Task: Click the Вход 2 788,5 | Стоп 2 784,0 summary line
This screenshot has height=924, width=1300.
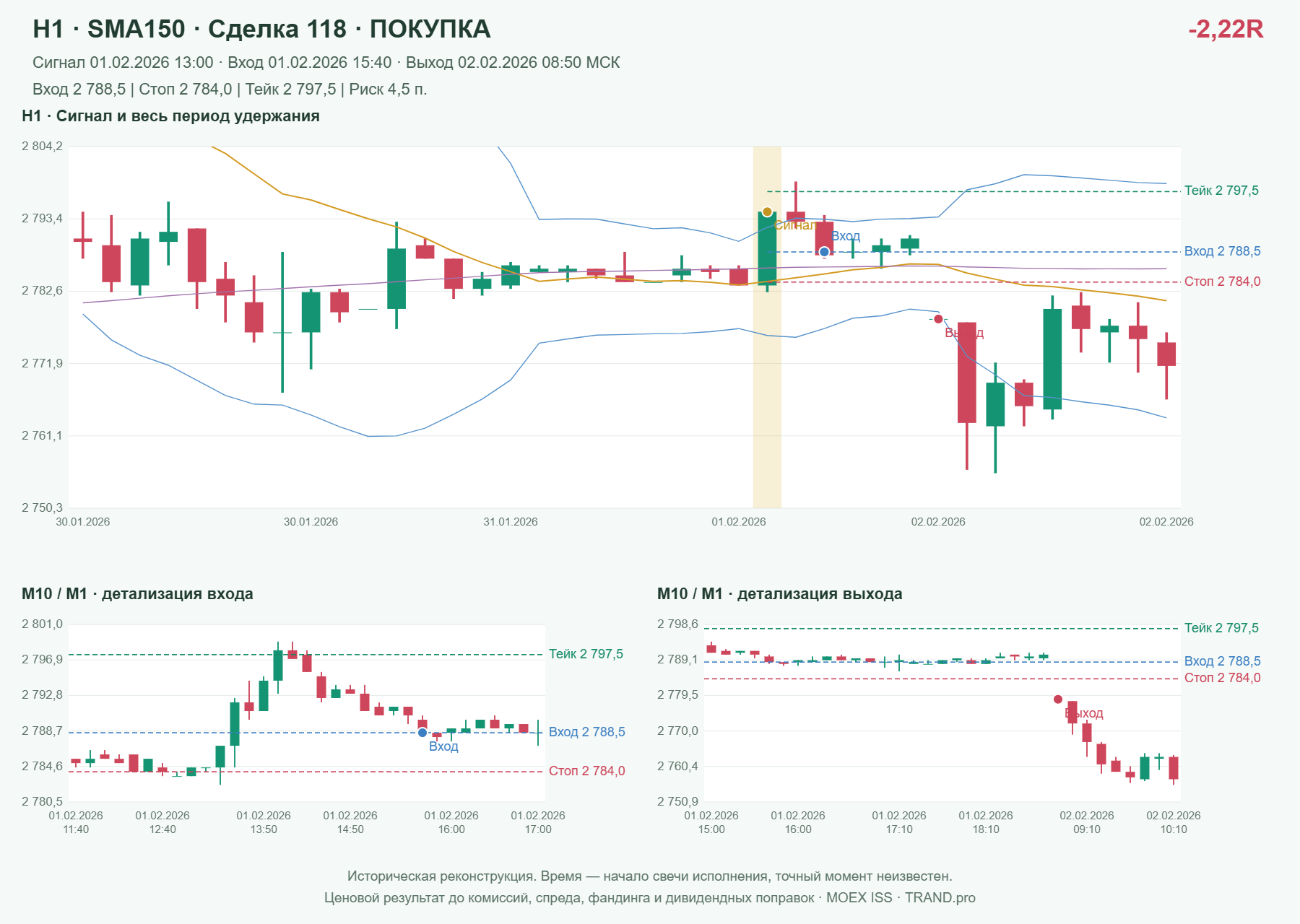Action: (x=230, y=90)
